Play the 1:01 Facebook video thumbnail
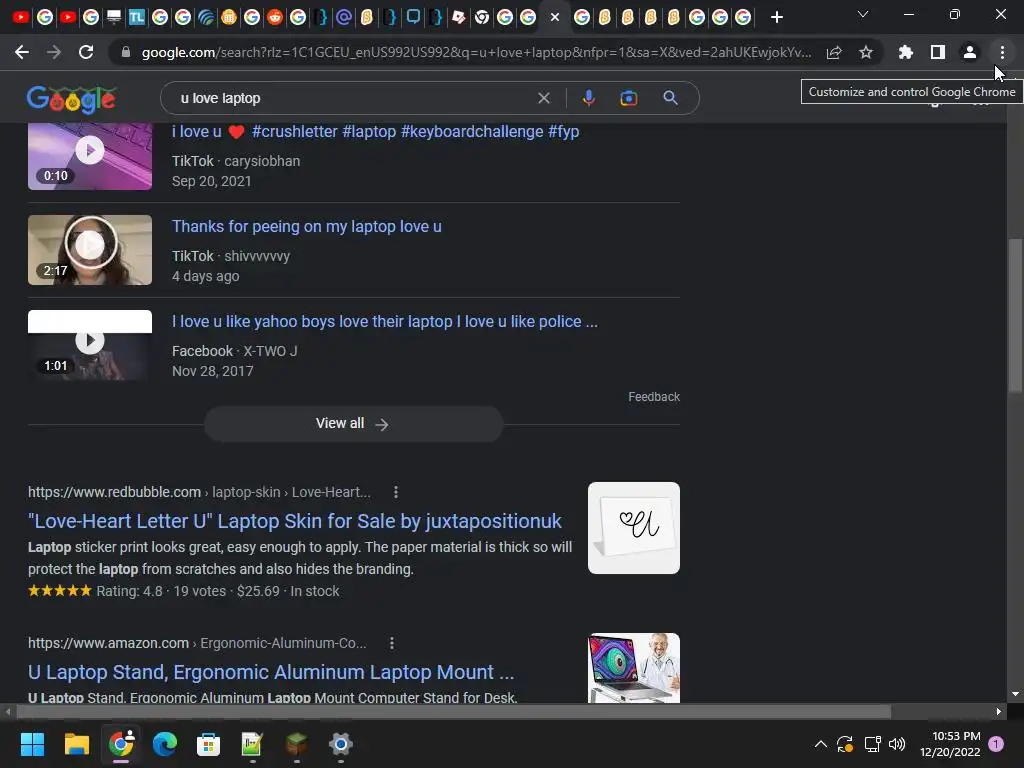1024x768 pixels. (90, 345)
